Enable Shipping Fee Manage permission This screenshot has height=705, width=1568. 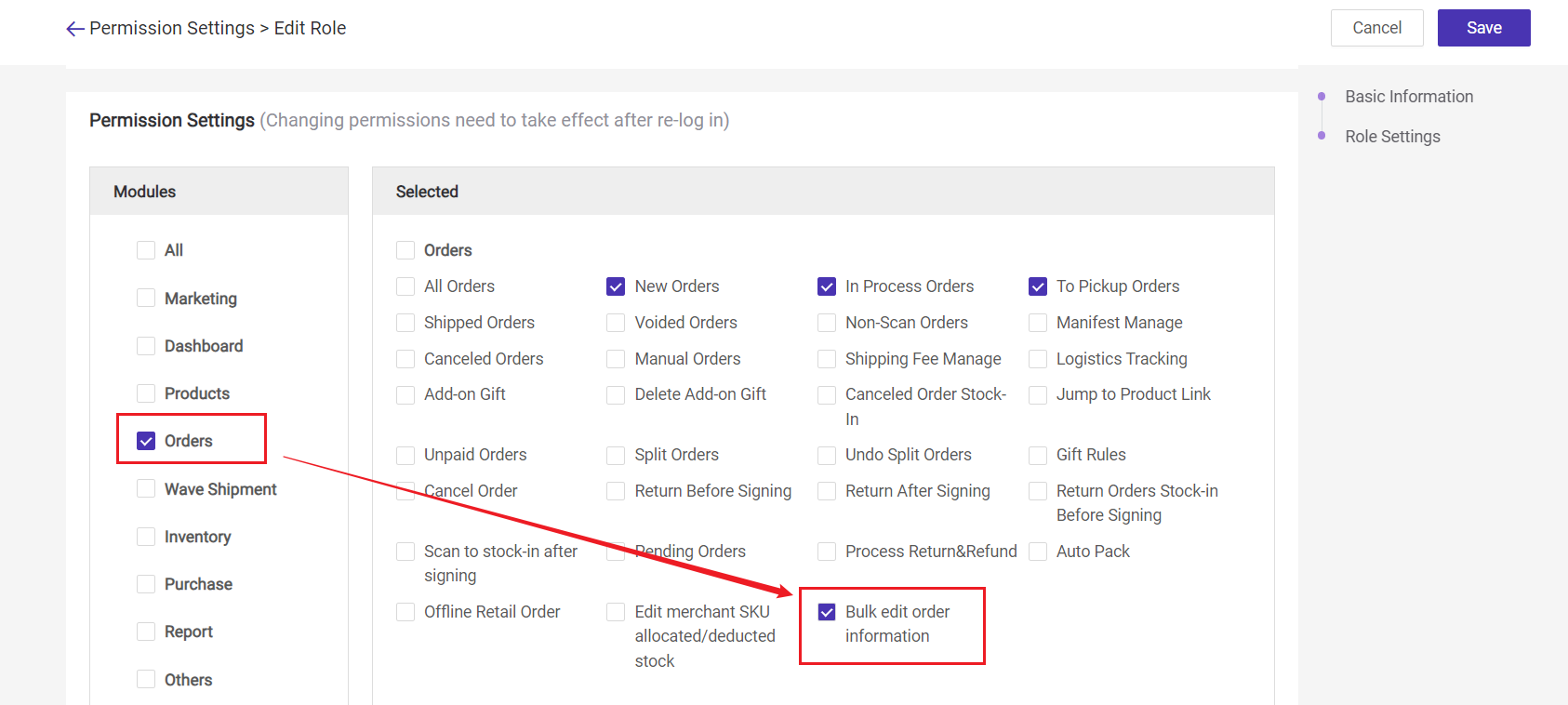tap(827, 359)
